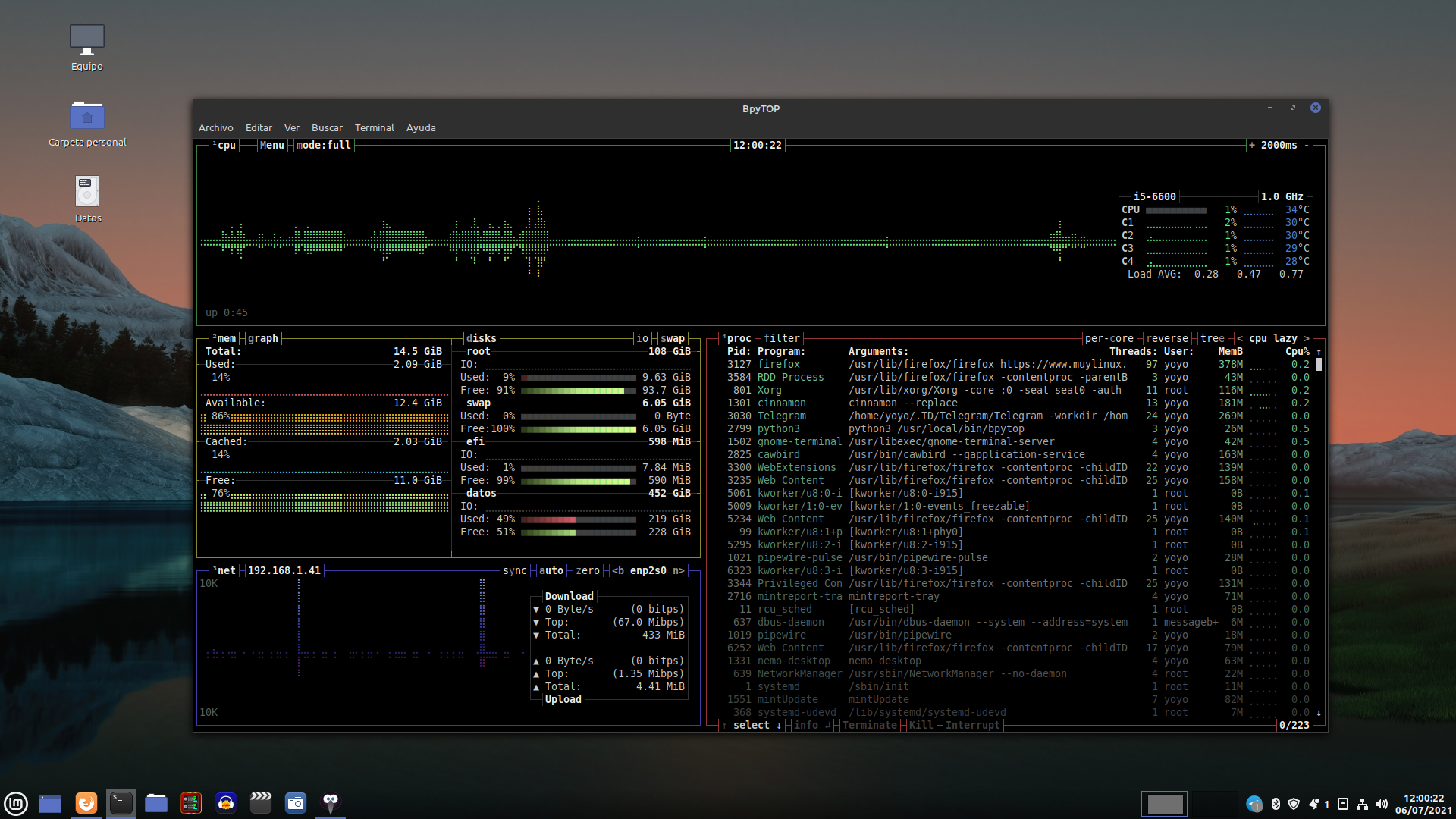
Task: Cycle the mode:full view selector
Action: [323, 145]
